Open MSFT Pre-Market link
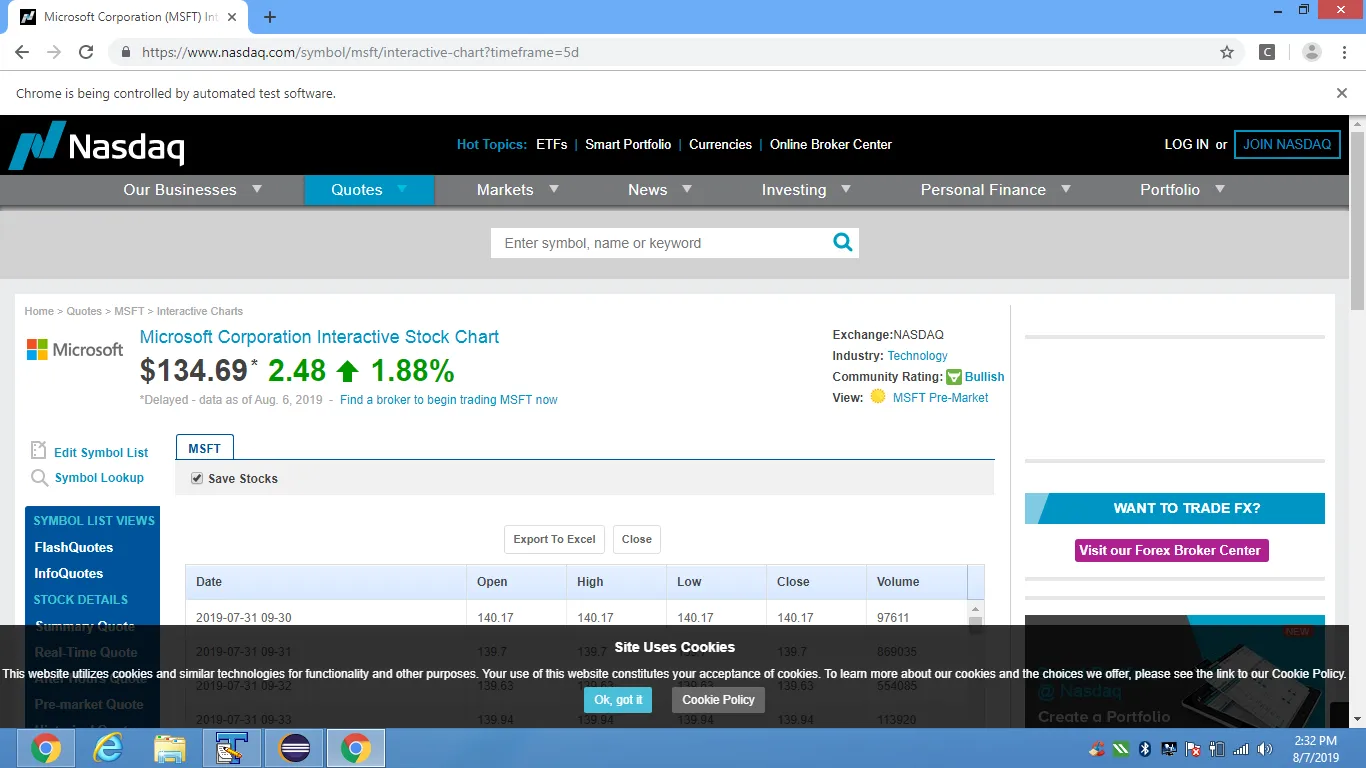 click(940, 397)
